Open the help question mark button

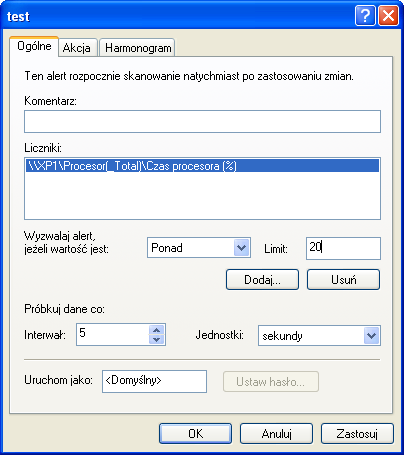coord(365,15)
